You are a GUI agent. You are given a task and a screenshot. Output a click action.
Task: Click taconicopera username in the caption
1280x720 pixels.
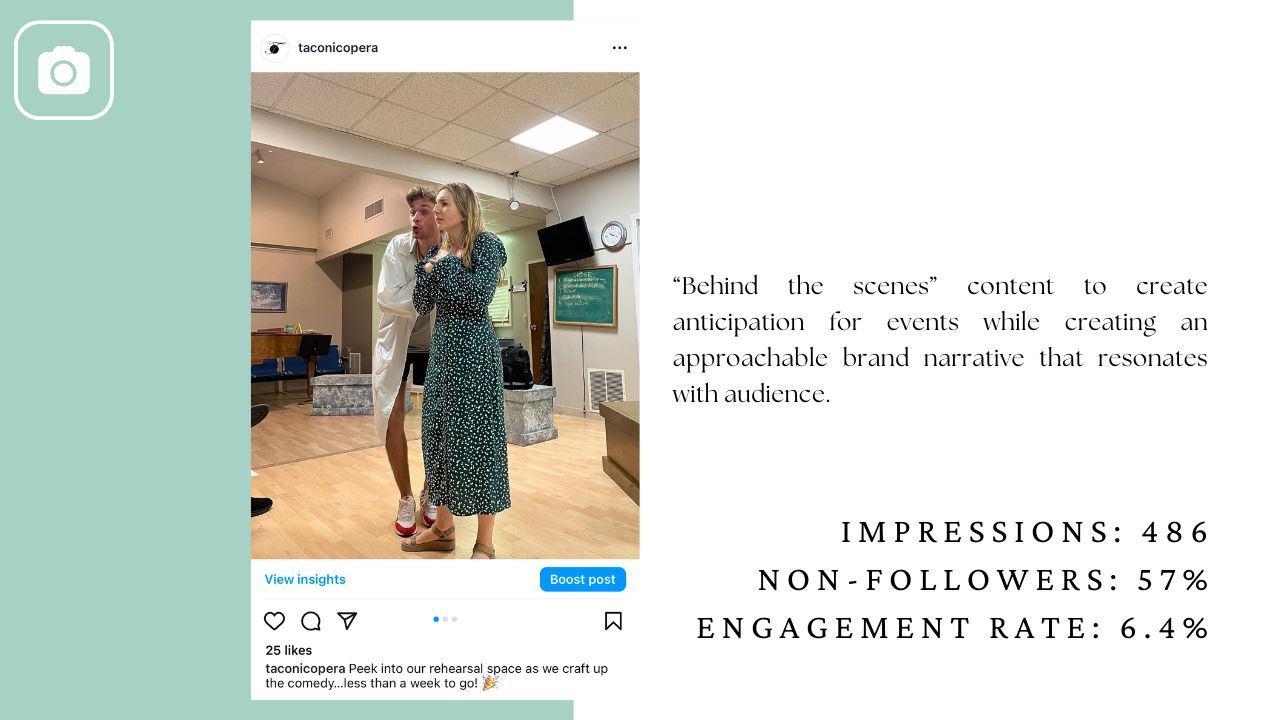305,668
